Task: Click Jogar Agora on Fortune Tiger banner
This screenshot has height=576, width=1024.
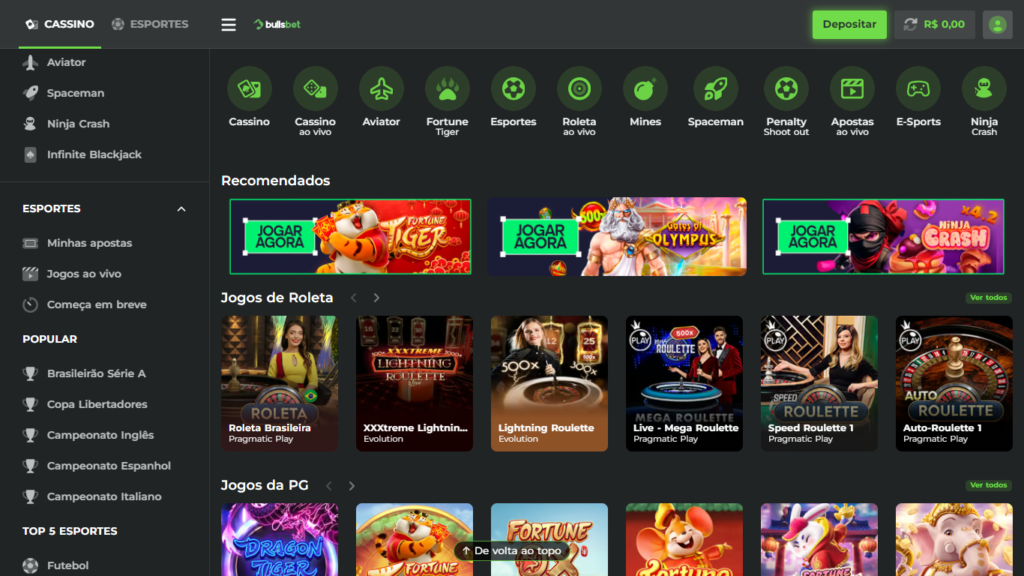Action: tap(280, 237)
